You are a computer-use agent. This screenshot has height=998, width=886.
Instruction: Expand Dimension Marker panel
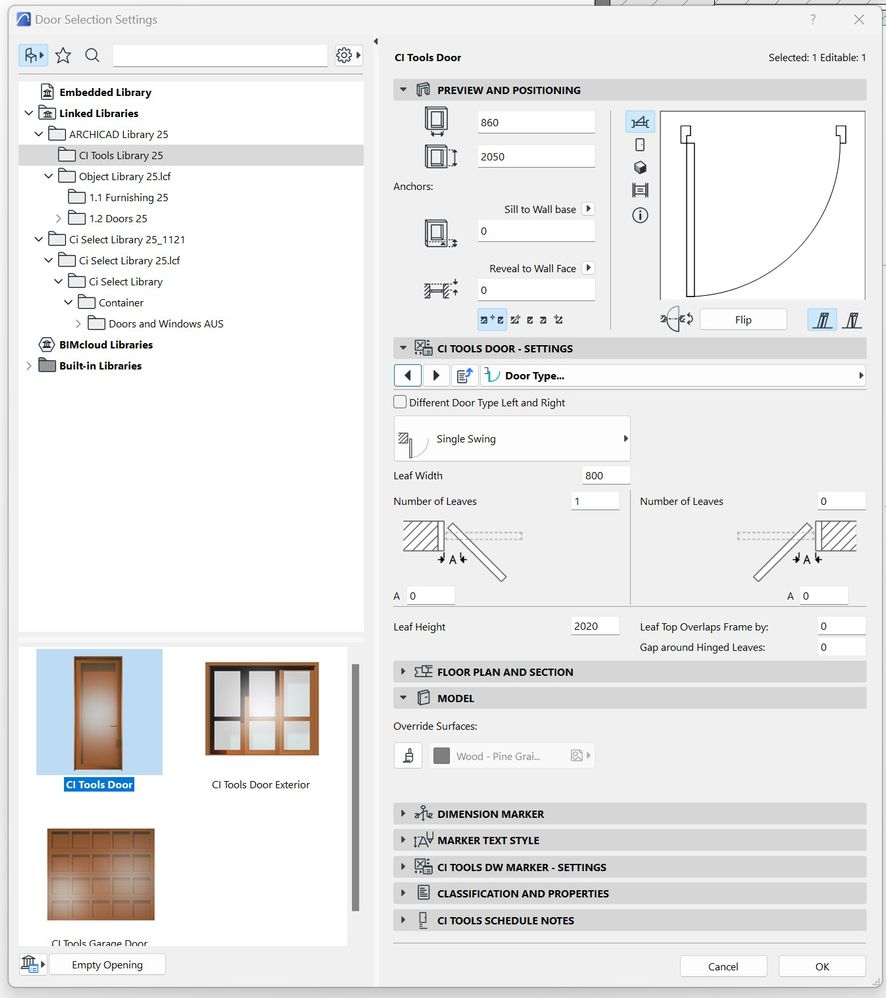pyautogui.click(x=403, y=813)
